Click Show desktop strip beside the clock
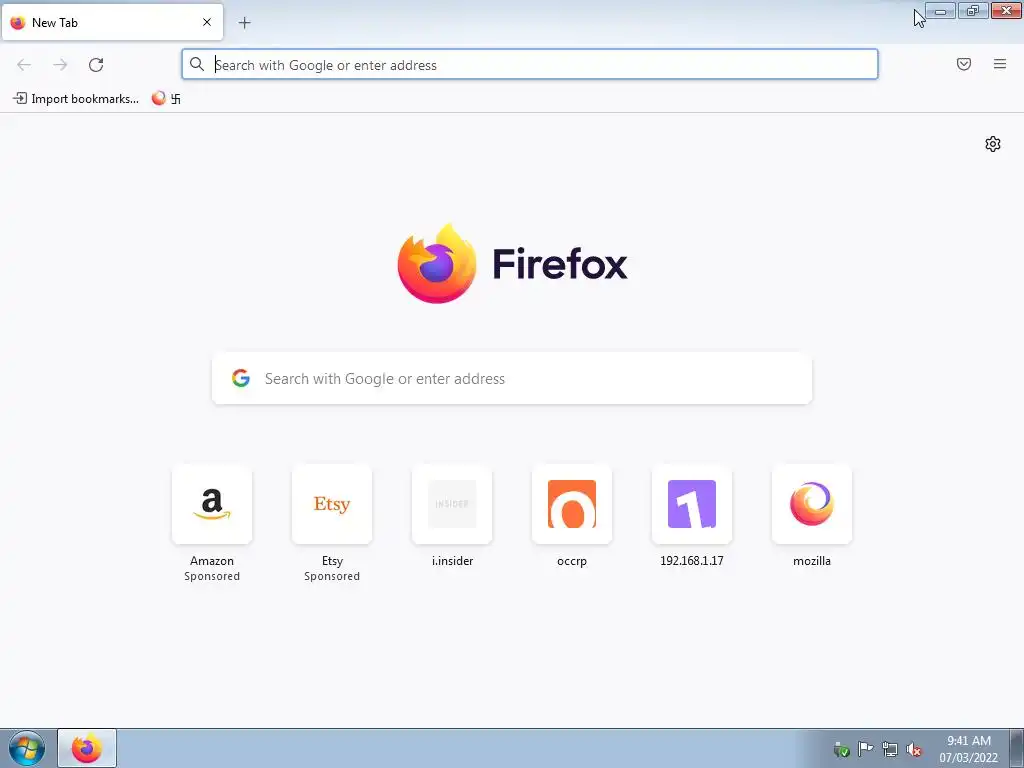This screenshot has width=1024, height=768. click(x=1016, y=748)
